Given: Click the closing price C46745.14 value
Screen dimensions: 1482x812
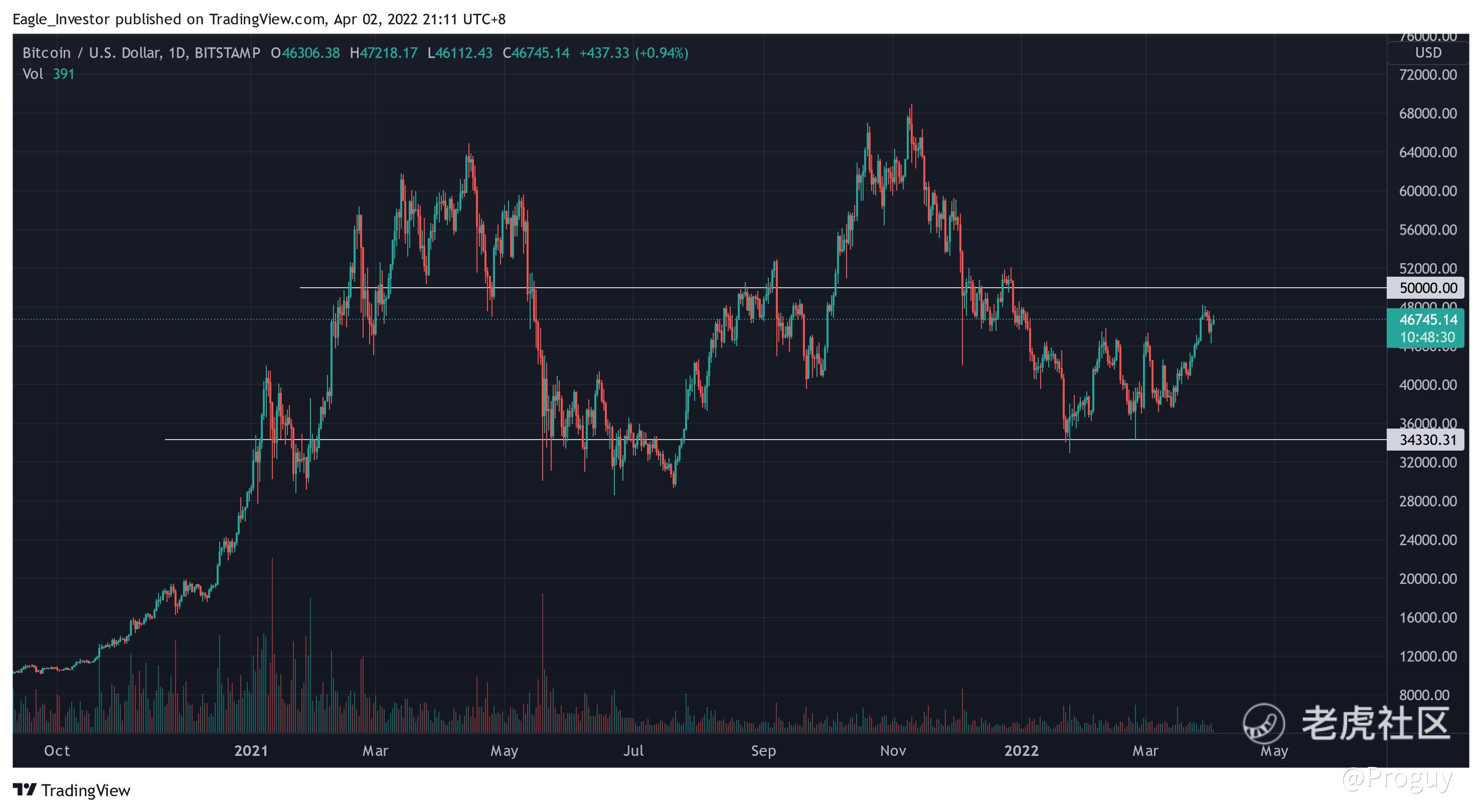Looking at the screenshot, I should (x=536, y=53).
